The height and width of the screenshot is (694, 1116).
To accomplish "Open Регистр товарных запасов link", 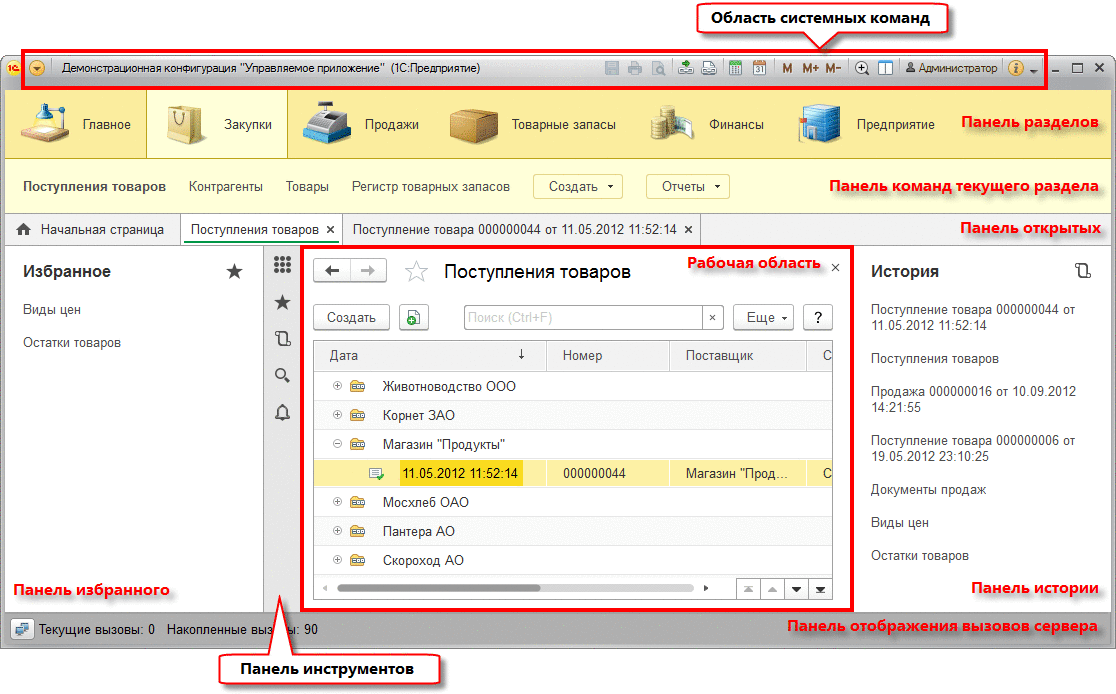I will pos(431,186).
